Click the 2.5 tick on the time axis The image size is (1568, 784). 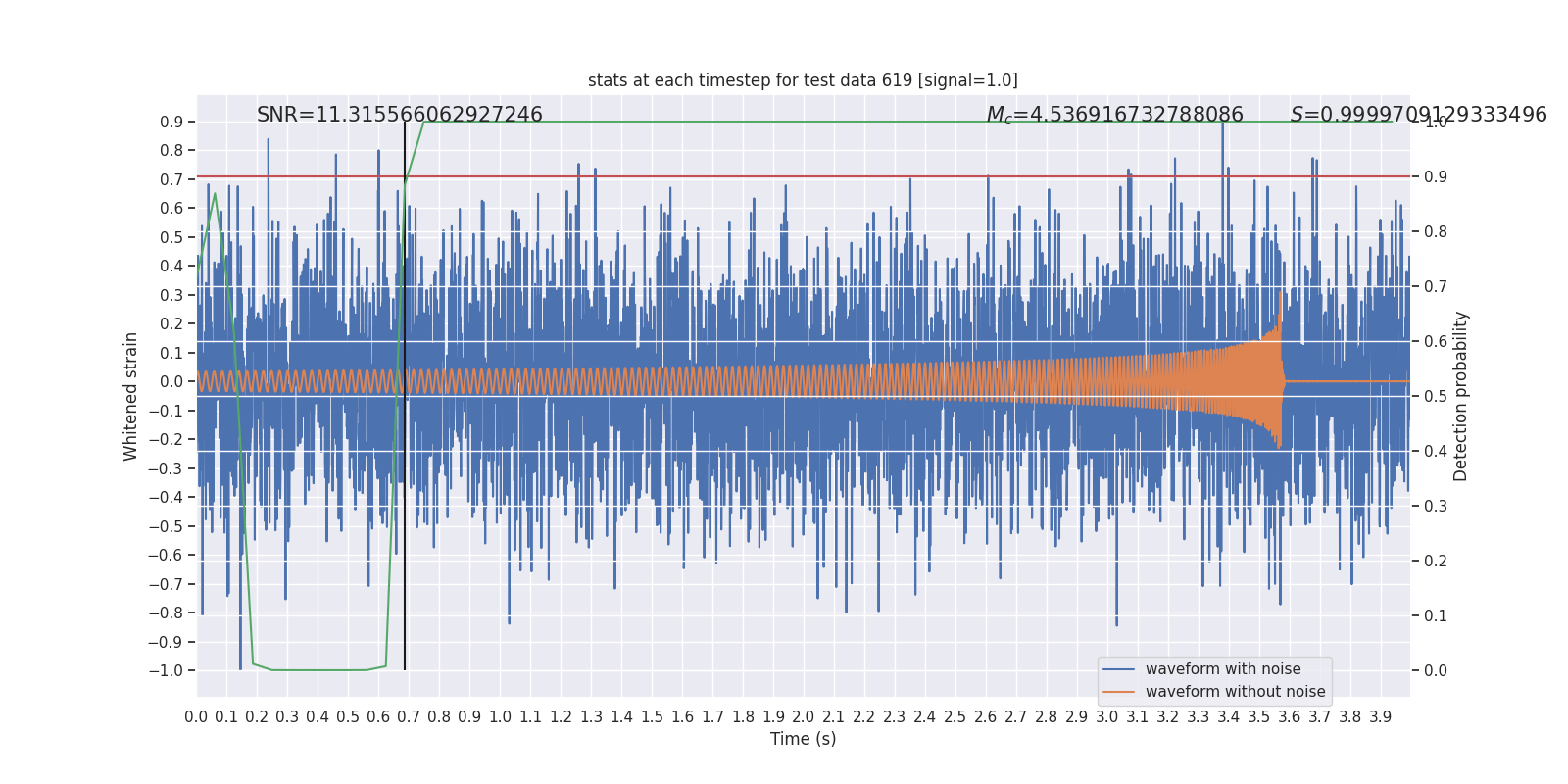click(955, 717)
